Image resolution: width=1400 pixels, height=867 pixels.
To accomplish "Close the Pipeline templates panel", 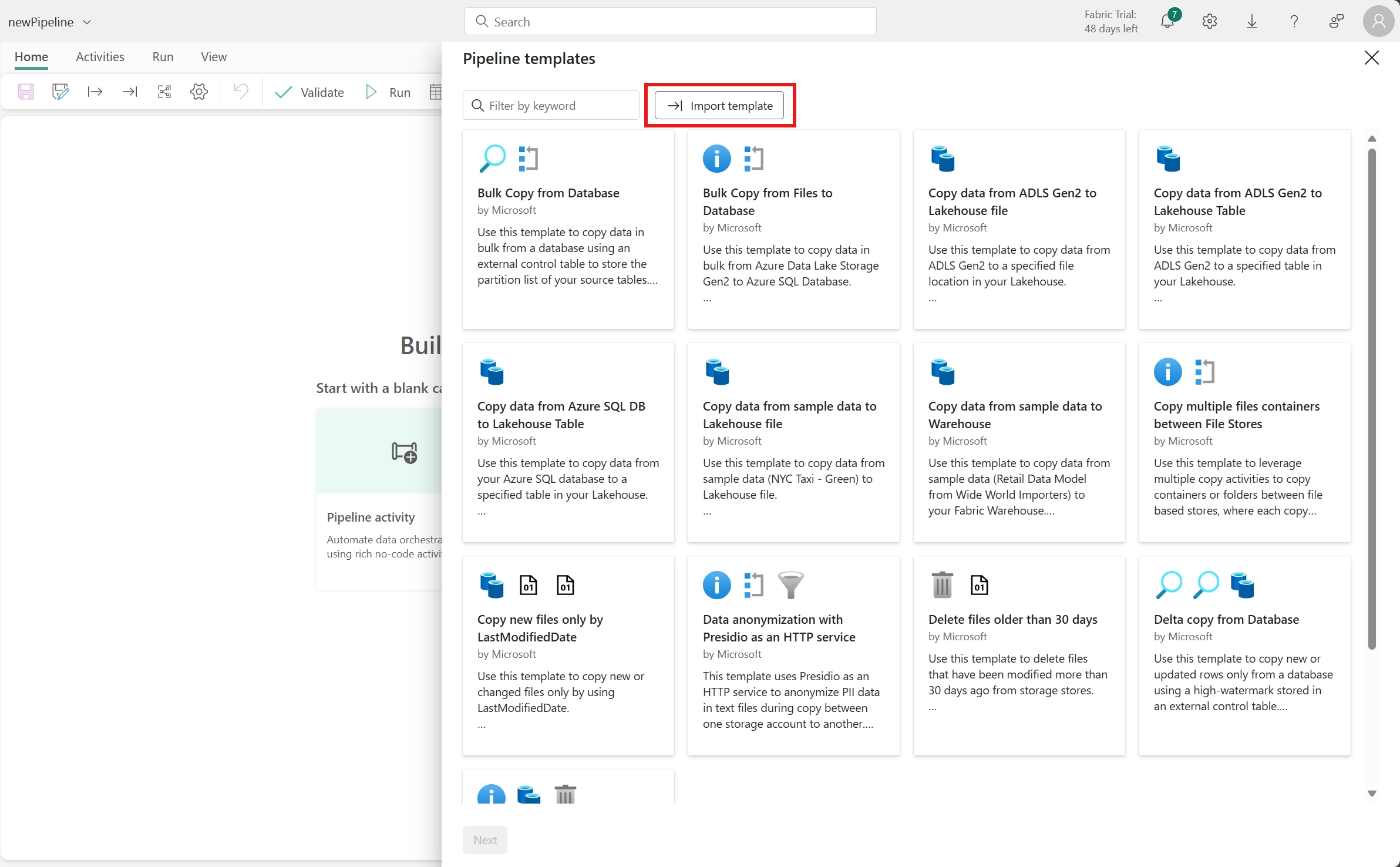I will (x=1371, y=58).
